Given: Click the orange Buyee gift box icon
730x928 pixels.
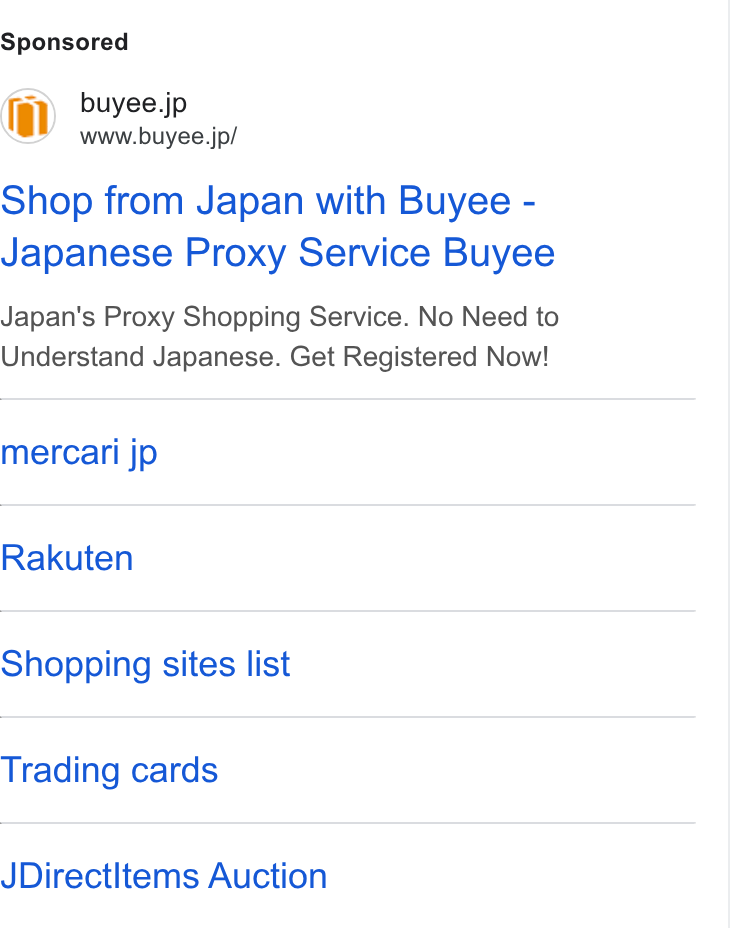Looking at the screenshot, I should click(x=28, y=117).
